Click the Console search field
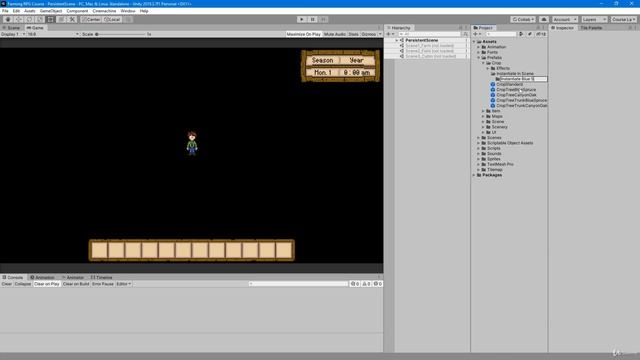 click(298, 284)
